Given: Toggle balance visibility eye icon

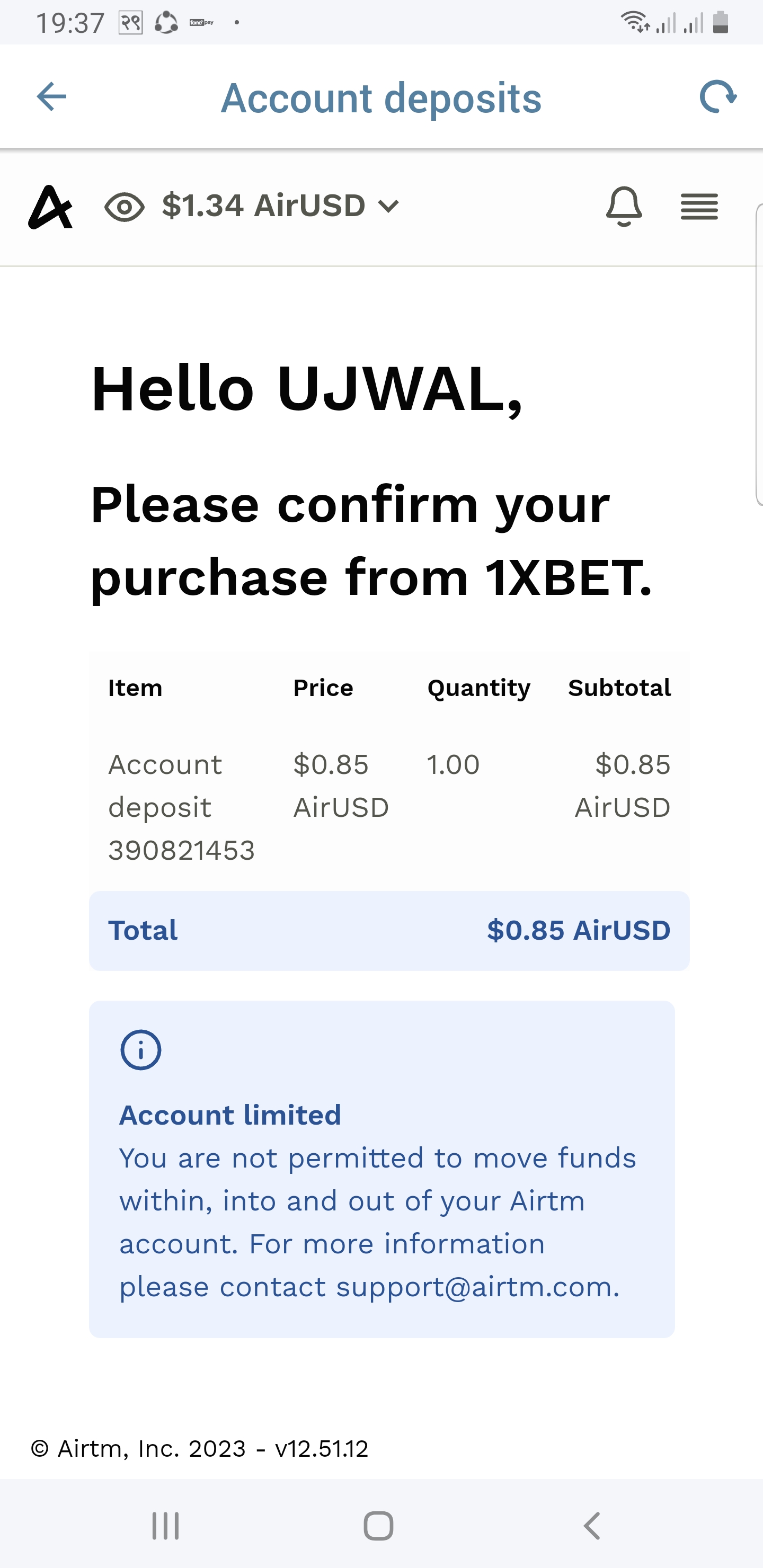Looking at the screenshot, I should (x=124, y=207).
